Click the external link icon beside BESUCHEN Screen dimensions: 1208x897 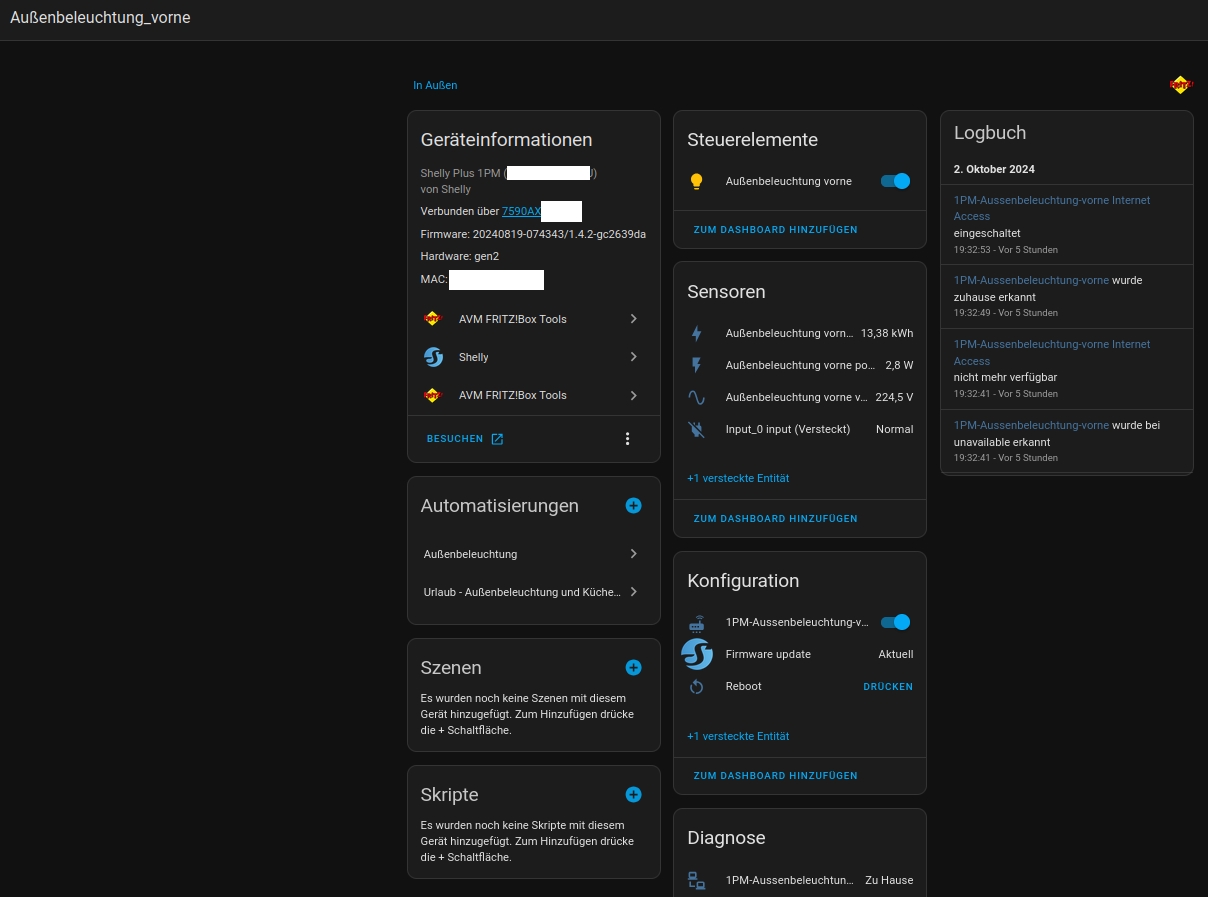pyautogui.click(x=497, y=439)
